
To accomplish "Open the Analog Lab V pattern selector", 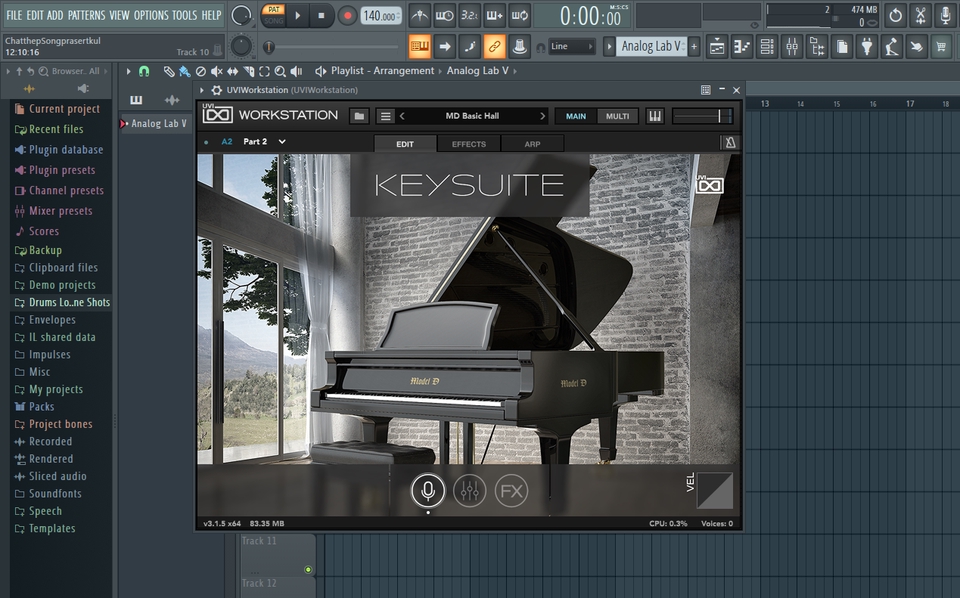I will [651, 47].
